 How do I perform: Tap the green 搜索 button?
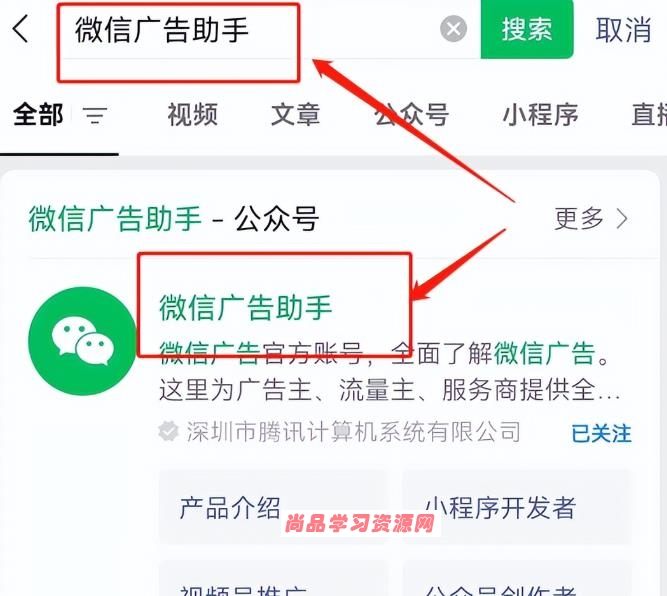(527, 29)
